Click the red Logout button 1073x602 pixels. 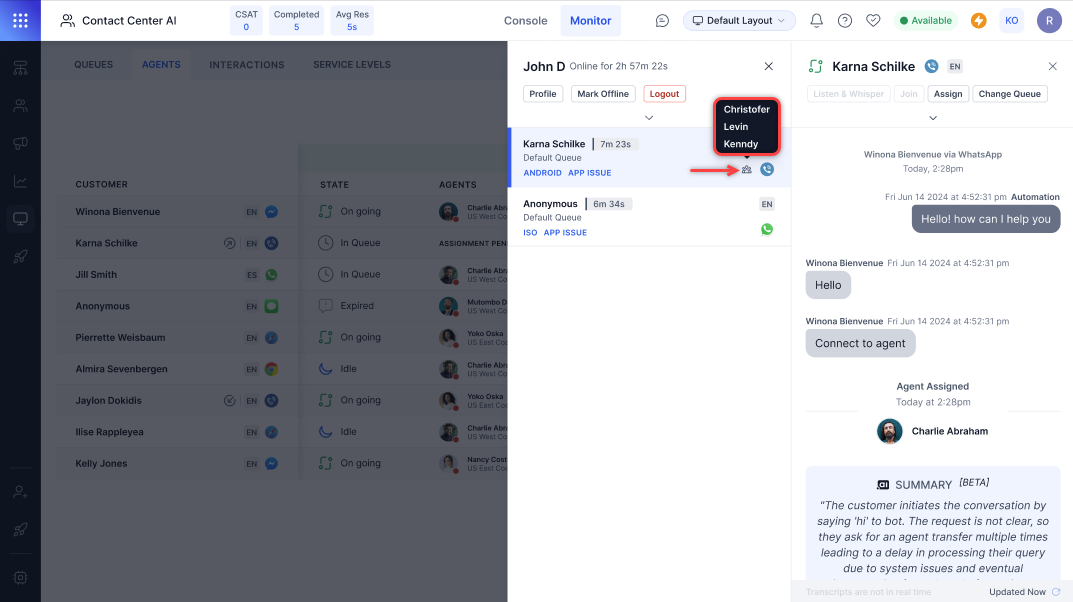pos(664,94)
